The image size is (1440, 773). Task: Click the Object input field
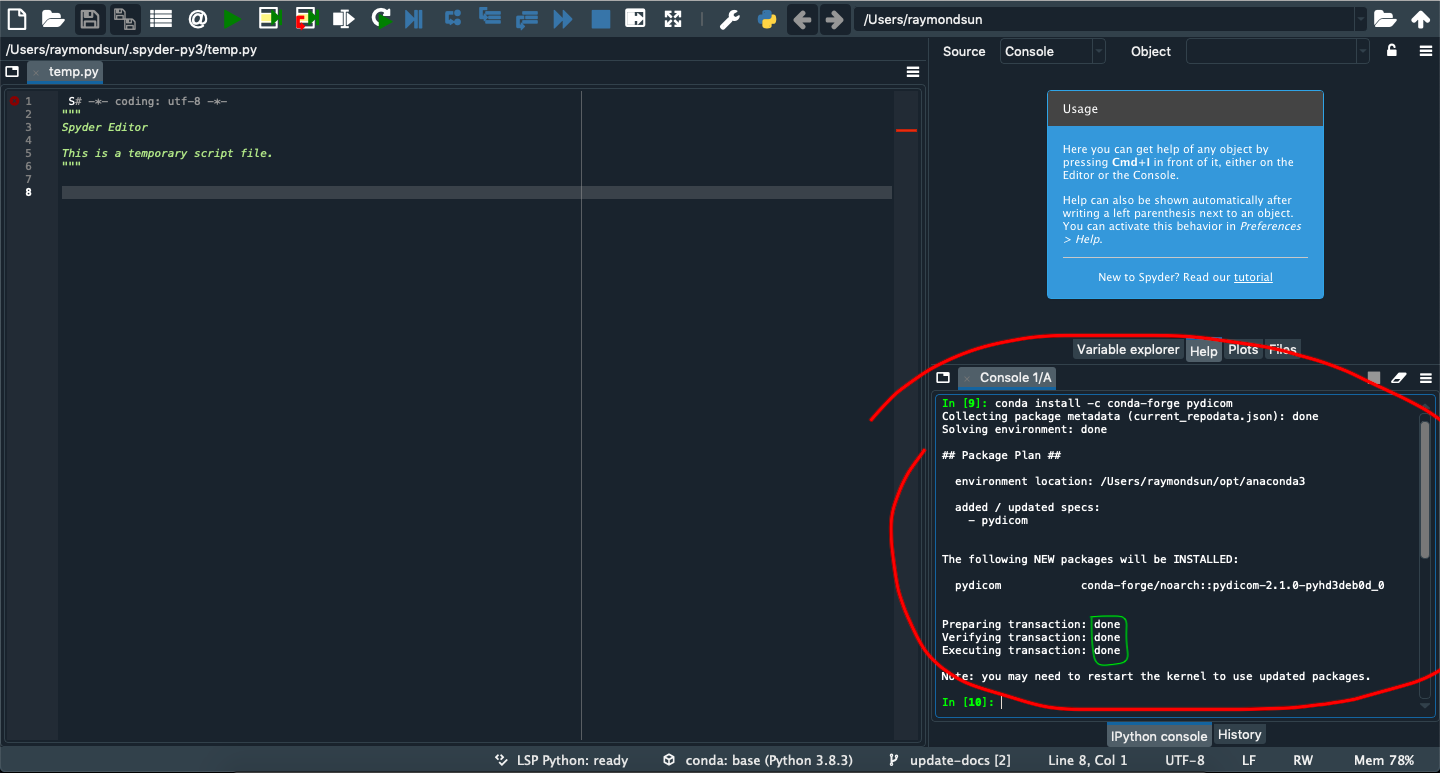(x=1271, y=51)
